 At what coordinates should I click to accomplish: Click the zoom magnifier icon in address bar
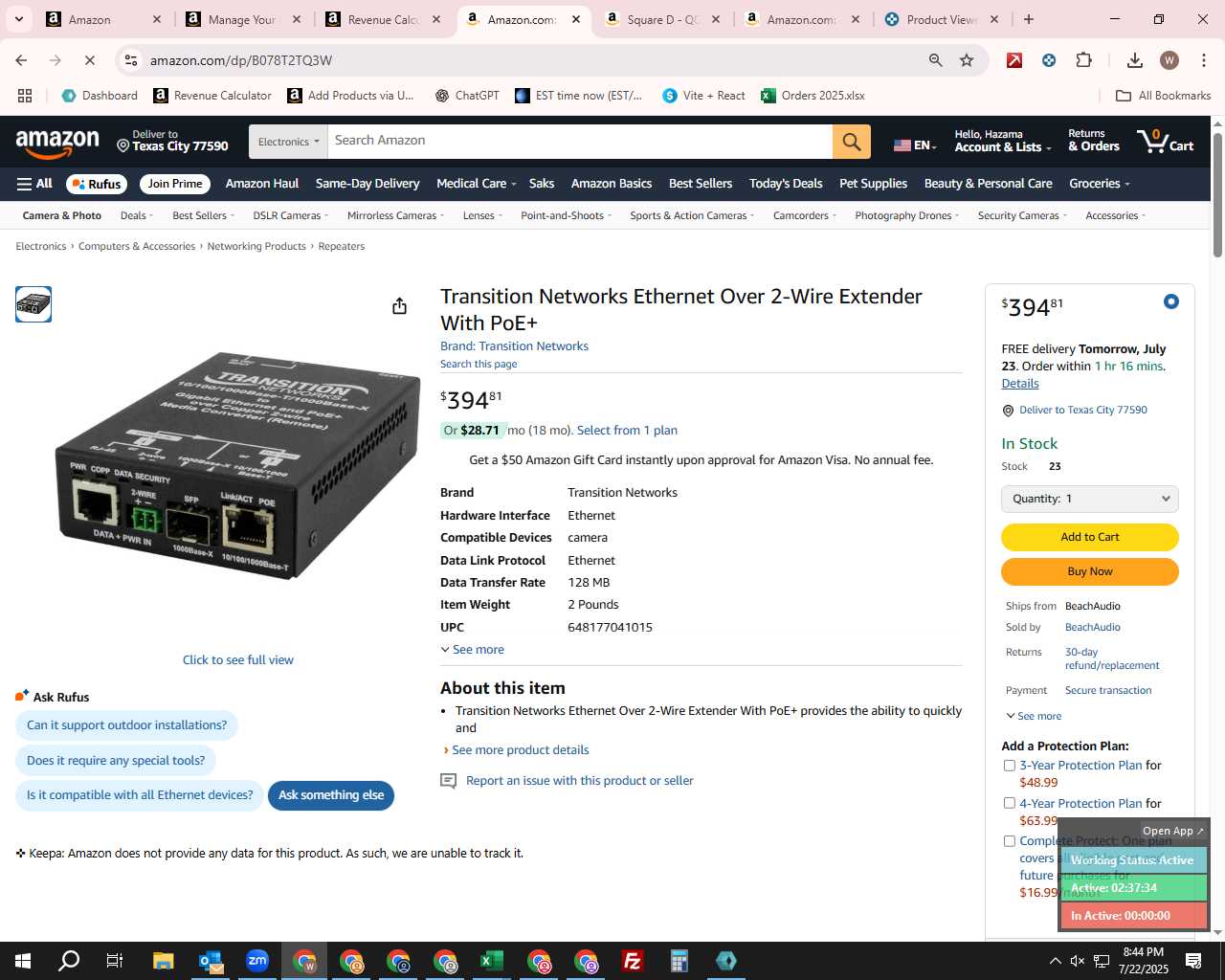click(935, 60)
